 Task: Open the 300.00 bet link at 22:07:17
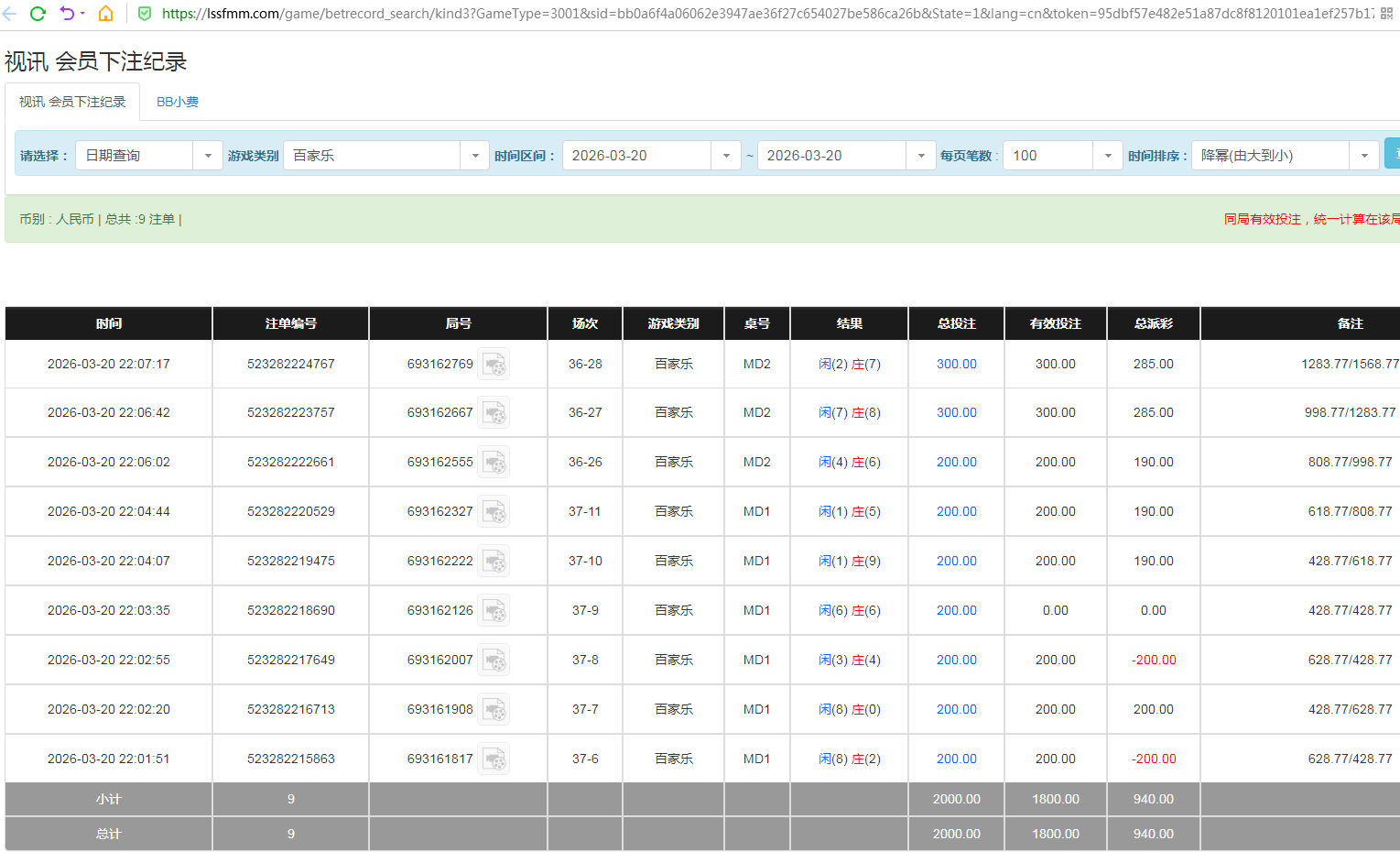[956, 365]
